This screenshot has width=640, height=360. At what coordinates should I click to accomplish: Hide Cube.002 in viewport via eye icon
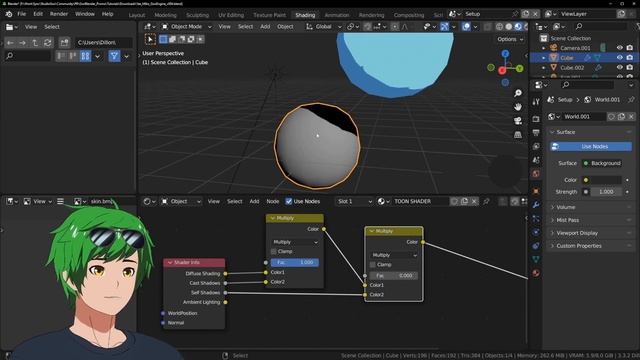620,67
